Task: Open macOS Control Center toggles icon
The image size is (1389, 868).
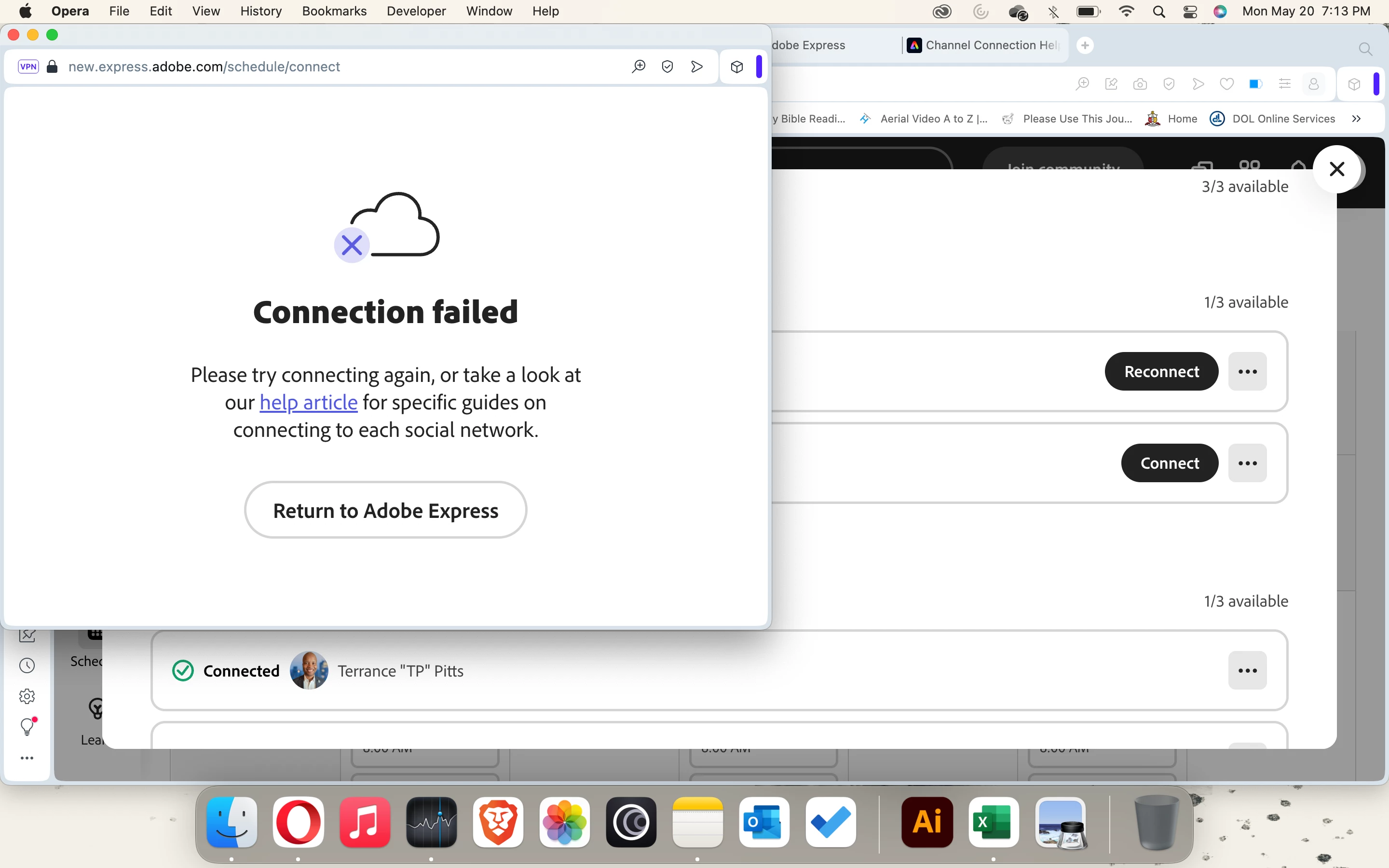Action: (x=1190, y=12)
